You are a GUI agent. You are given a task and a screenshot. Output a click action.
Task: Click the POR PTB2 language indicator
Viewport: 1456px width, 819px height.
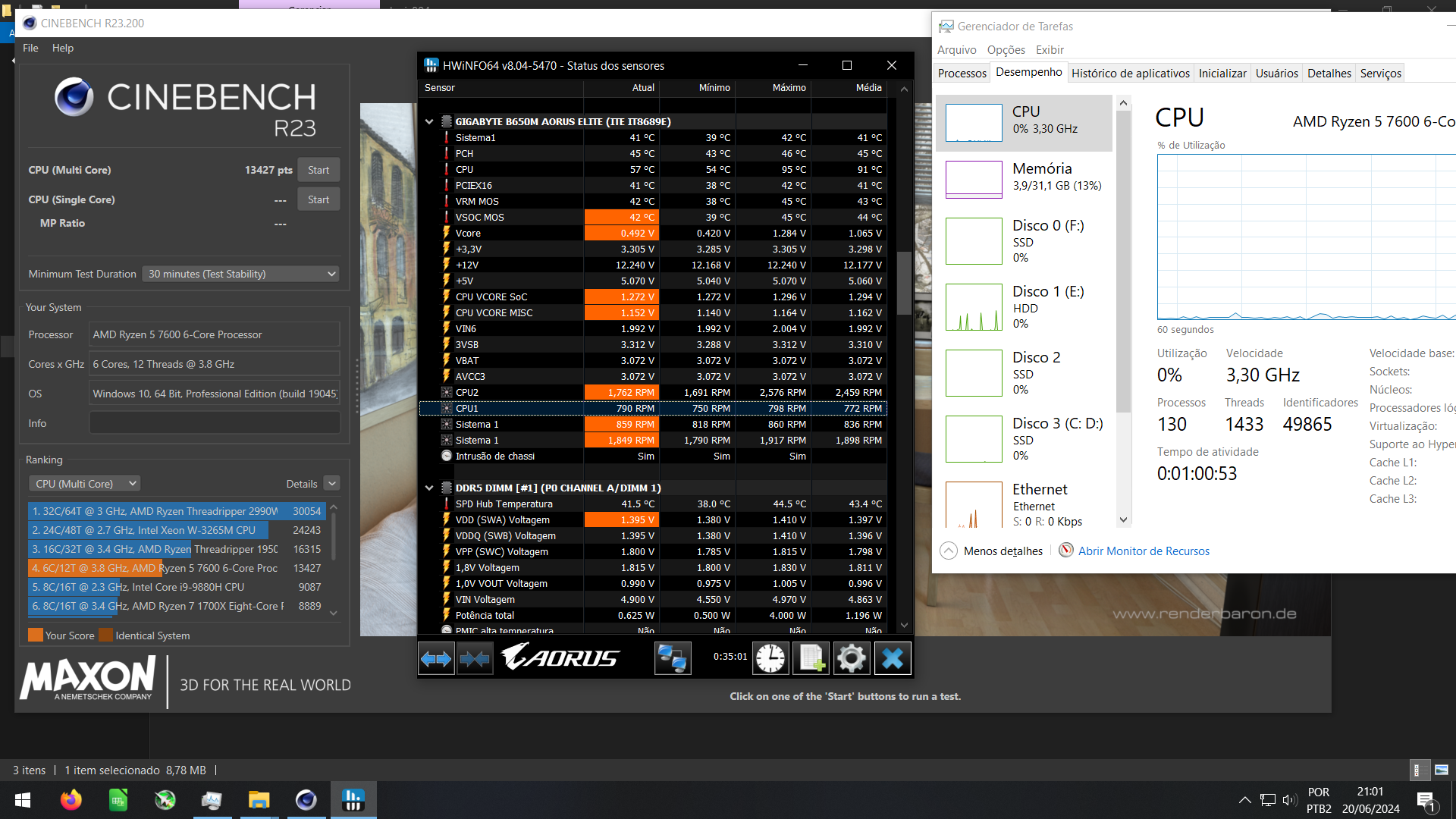pyautogui.click(x=1319, y=800)
